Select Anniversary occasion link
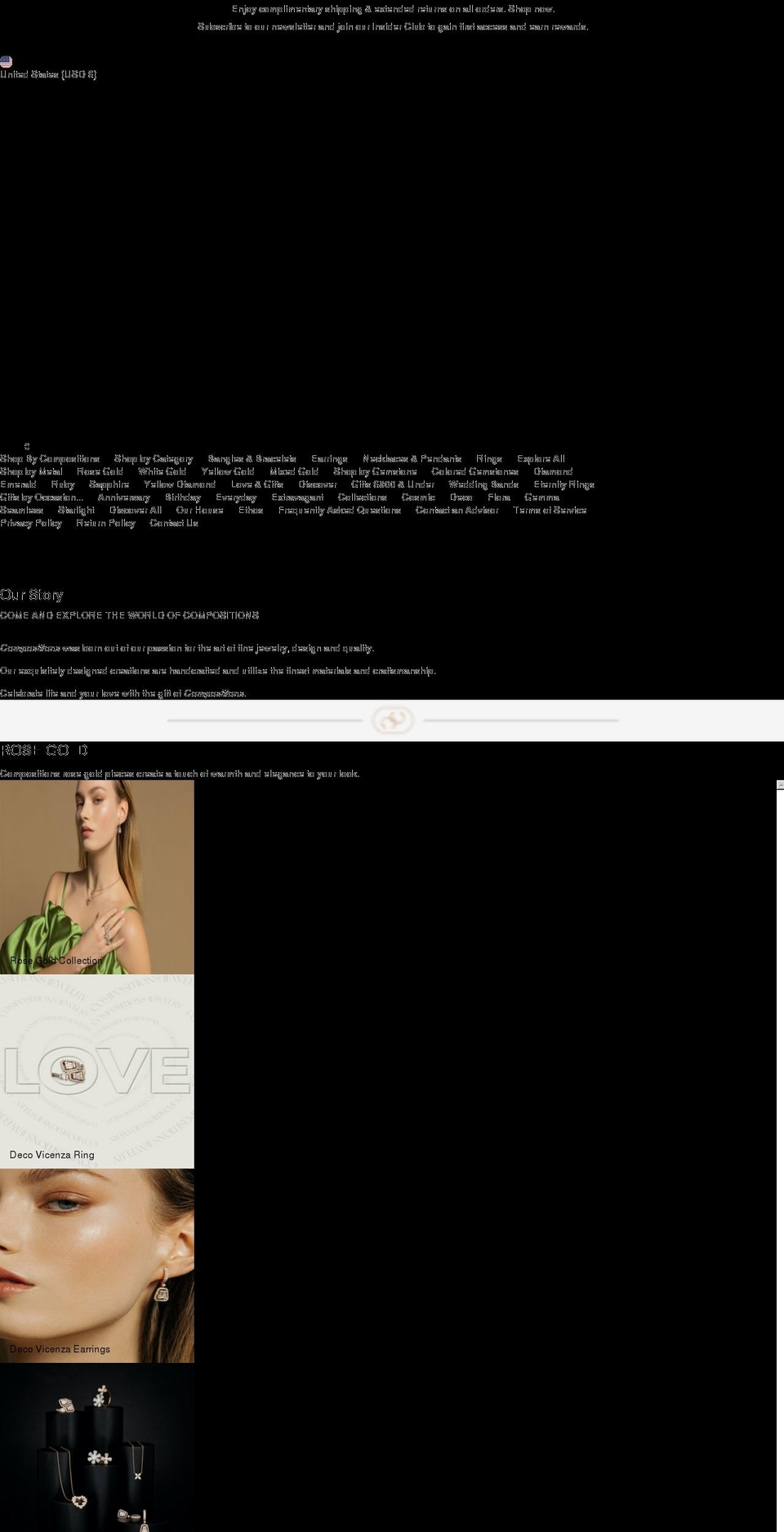This screenshot has width=784, height=1532. pyautogui.click(x=123, y=497)
